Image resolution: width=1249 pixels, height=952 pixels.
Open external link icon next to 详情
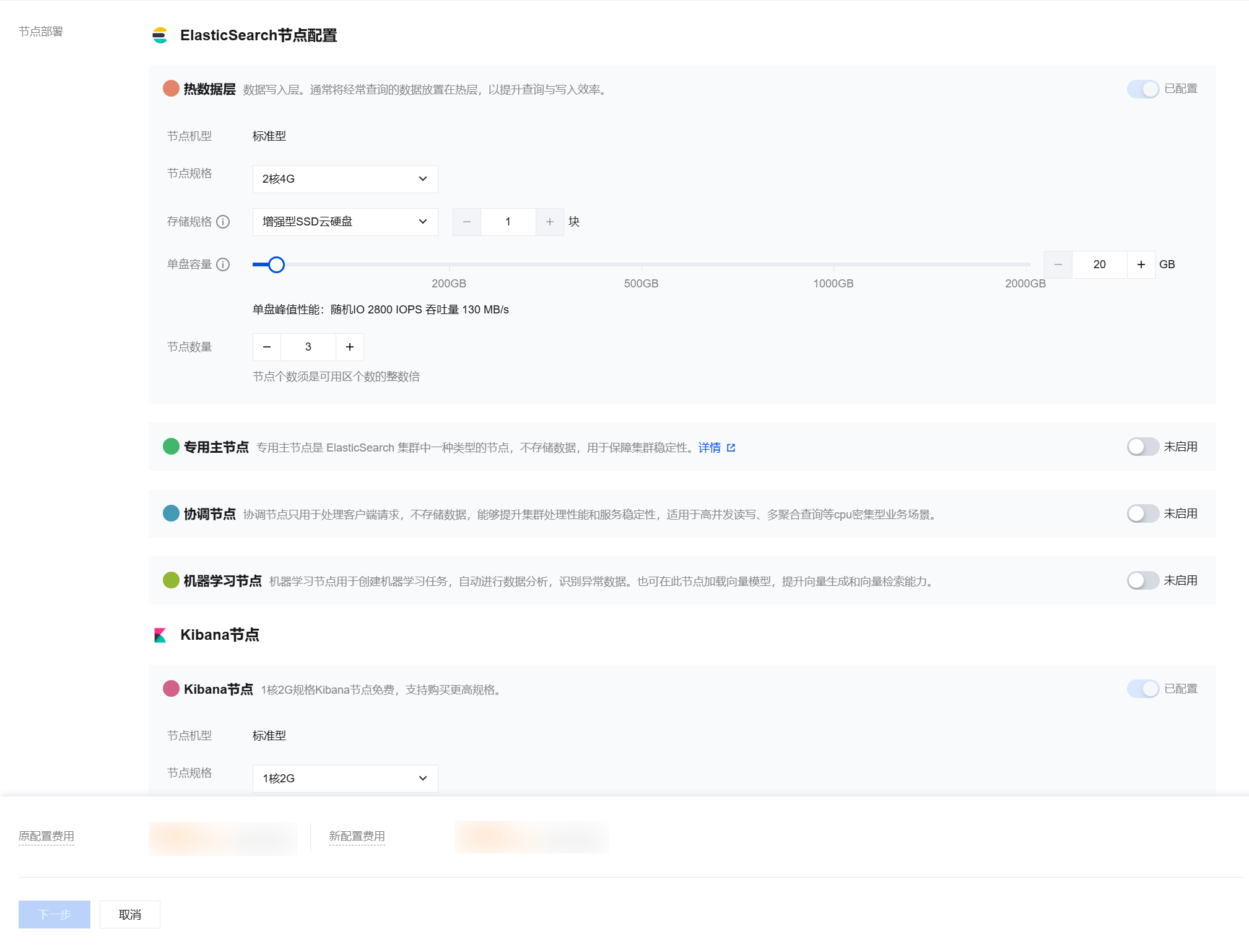731,448
